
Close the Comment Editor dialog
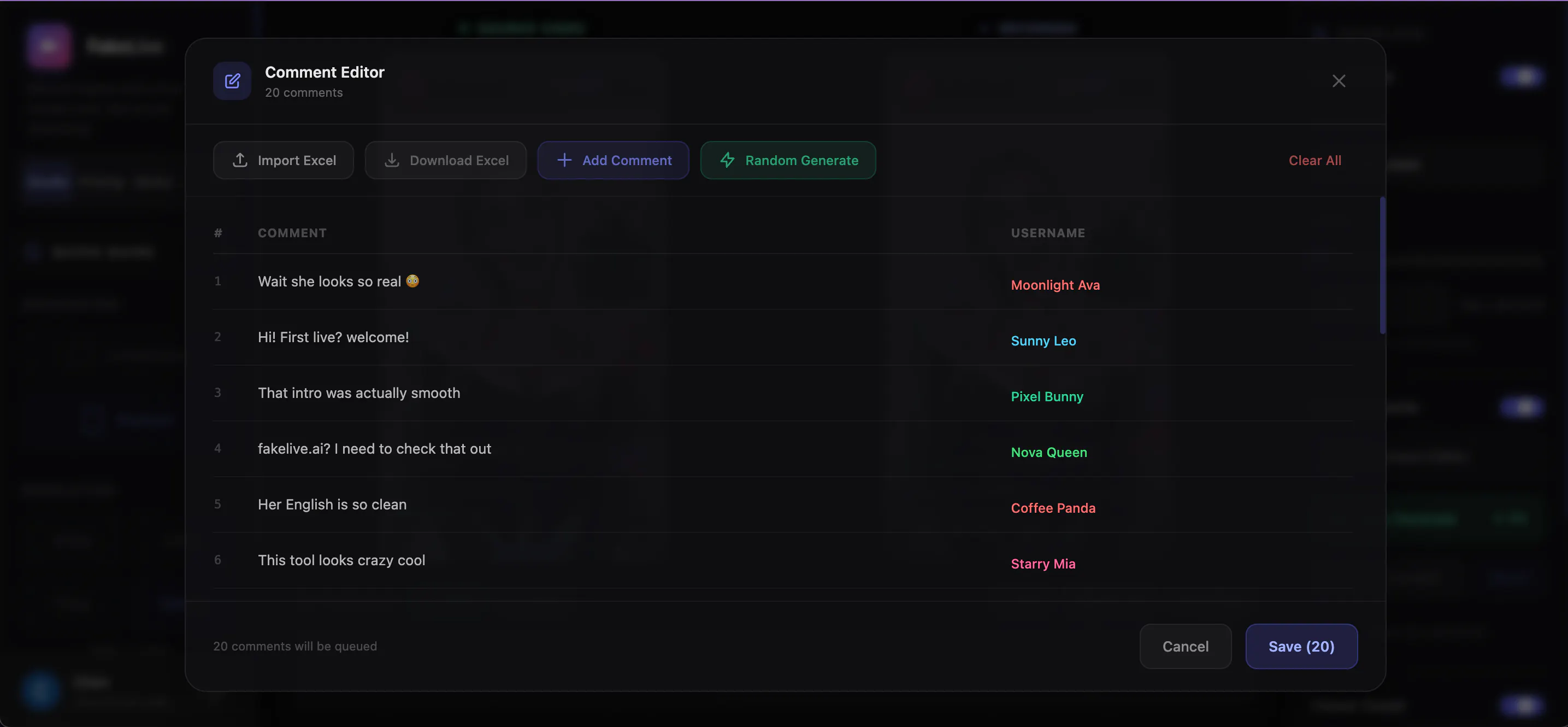(x=1339, y=81)
